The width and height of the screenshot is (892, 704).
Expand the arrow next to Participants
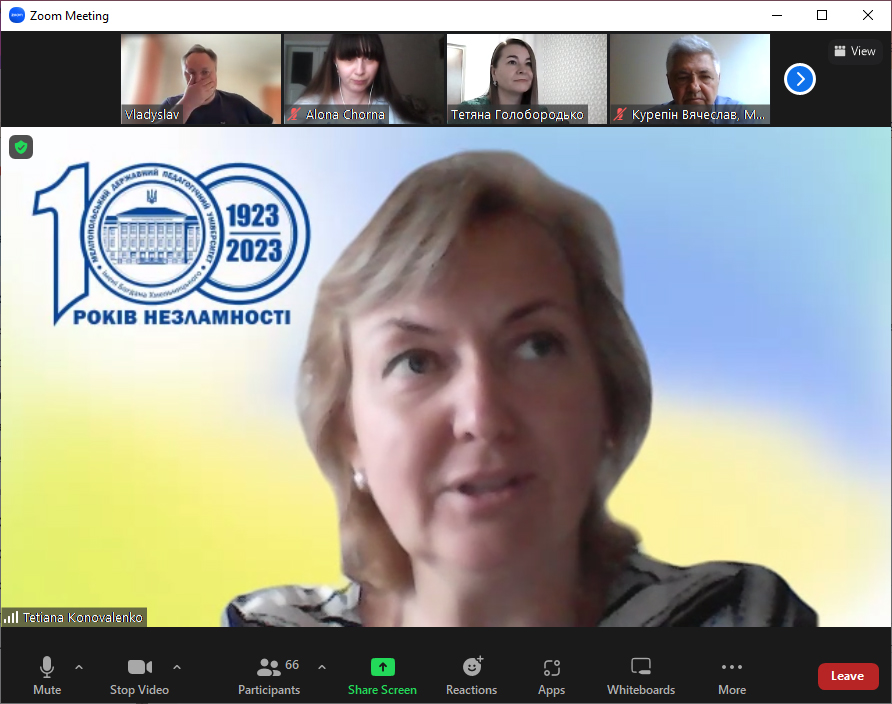(x=322, y=667)
